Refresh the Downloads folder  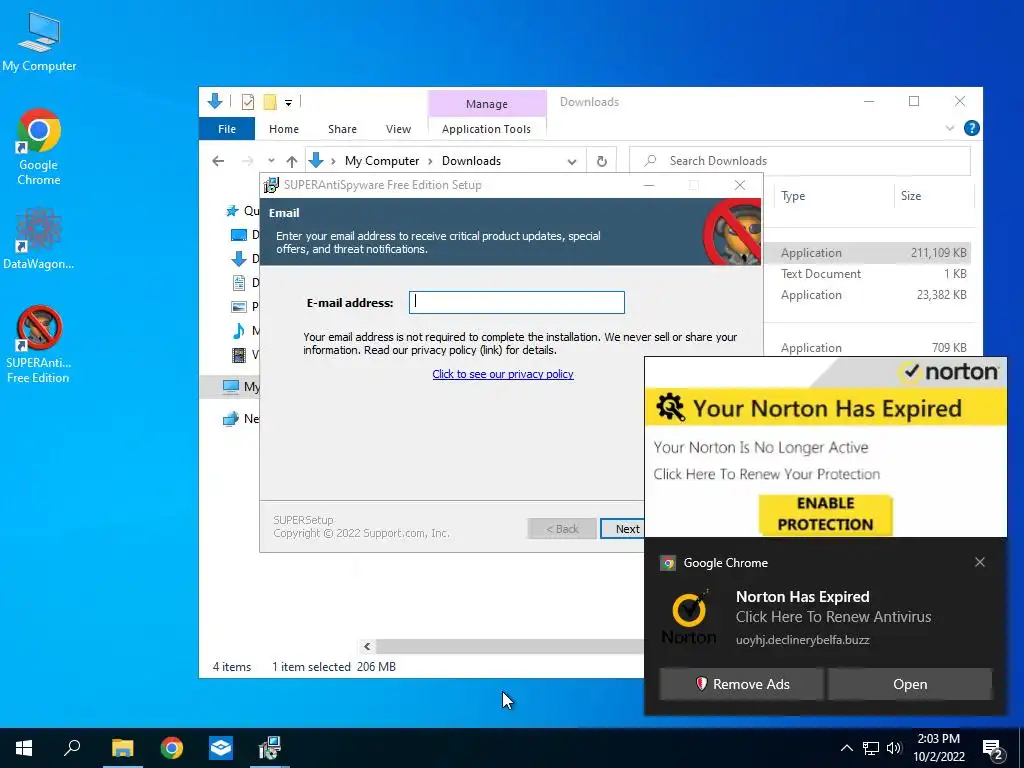601,161
